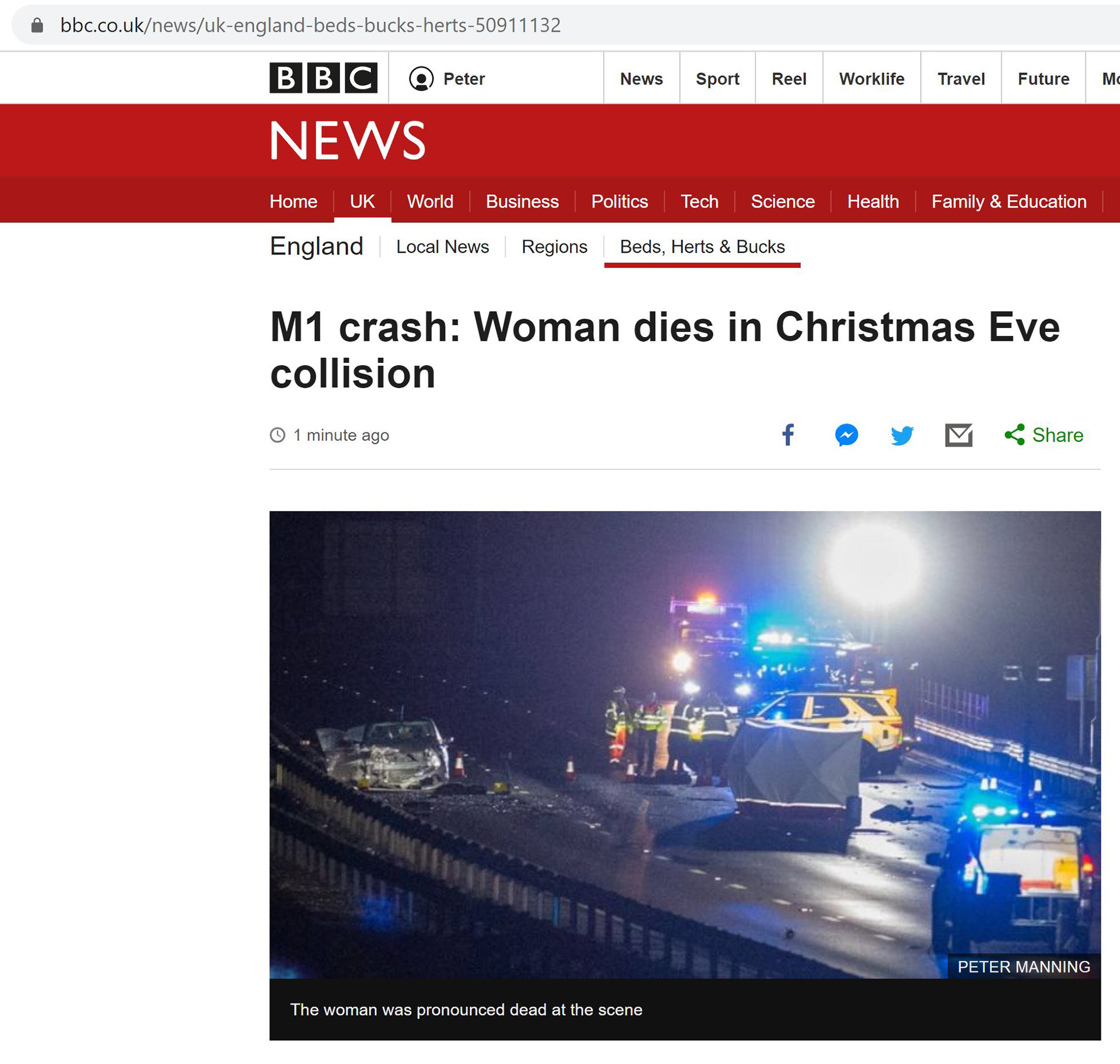Open the Regions link
The height and width of the screenshot is (1064, 1120).
554,247
